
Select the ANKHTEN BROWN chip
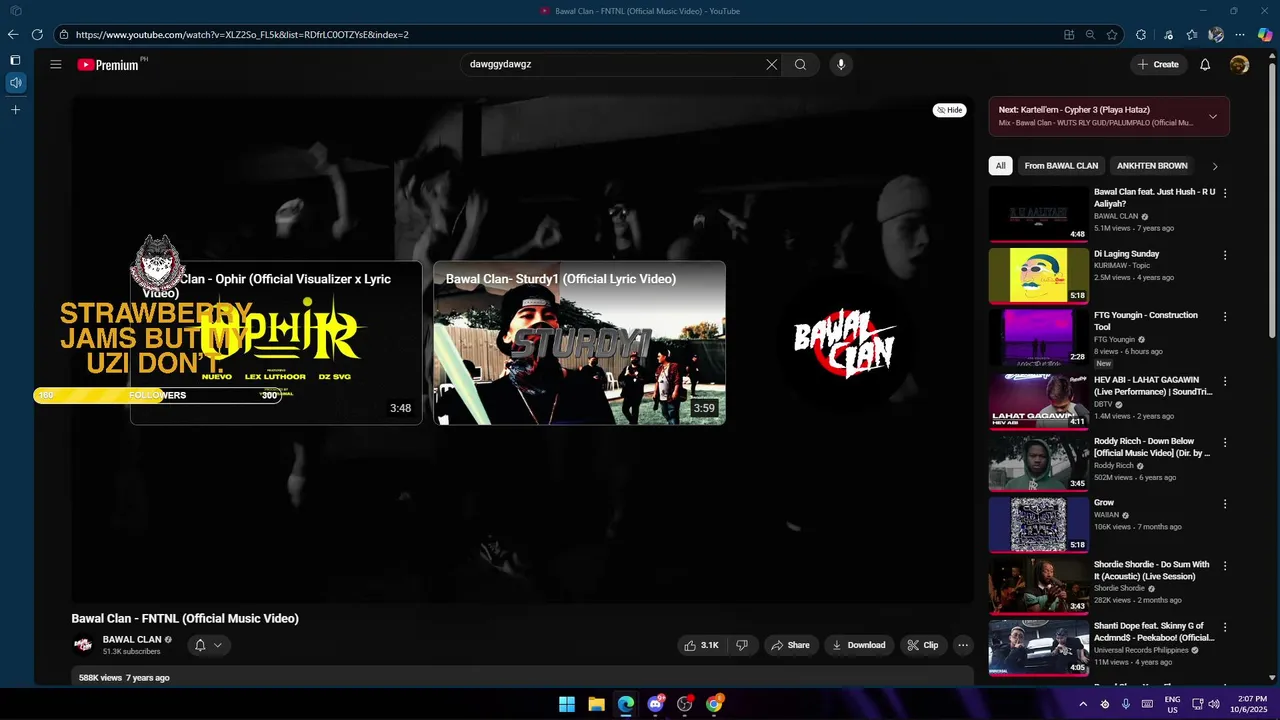[x=1152, y=166]
